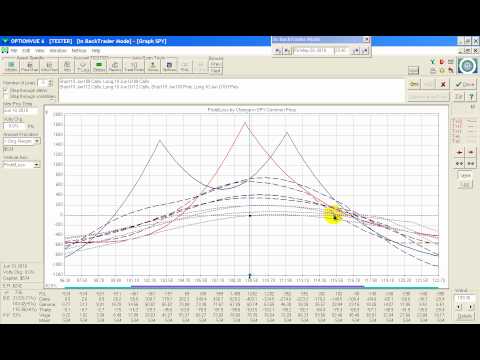Click the lower small button below the graph arrows
Viewport: 480px width, 360px height.
465,184
